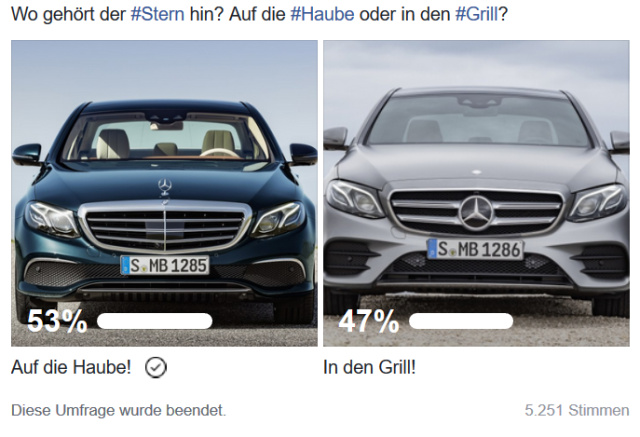Click the S MB 1286 license plate

[x=475, y=249]
